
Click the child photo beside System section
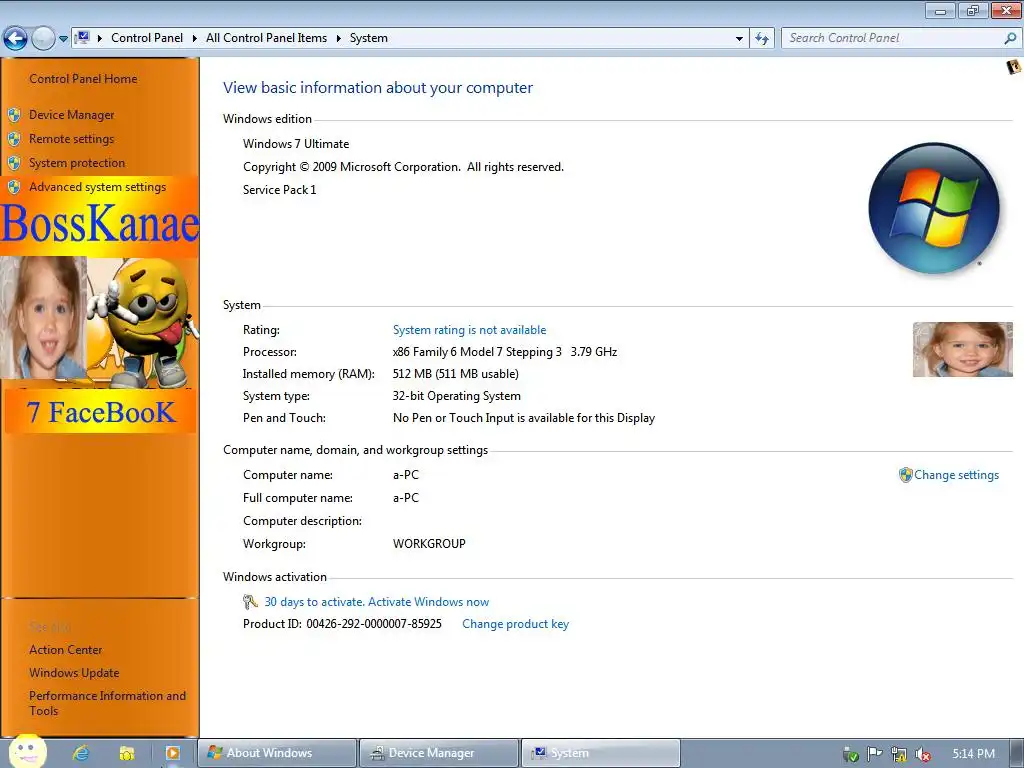coord(963,349)
